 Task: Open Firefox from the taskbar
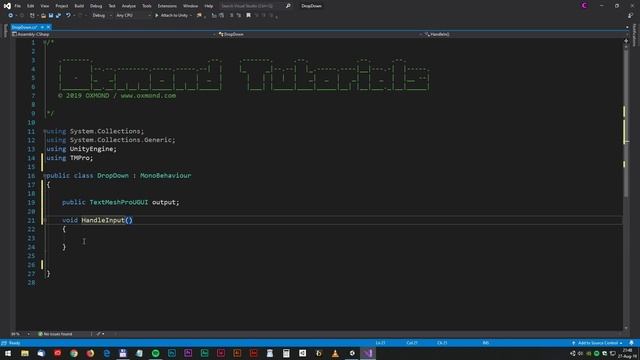coord(90,353)
